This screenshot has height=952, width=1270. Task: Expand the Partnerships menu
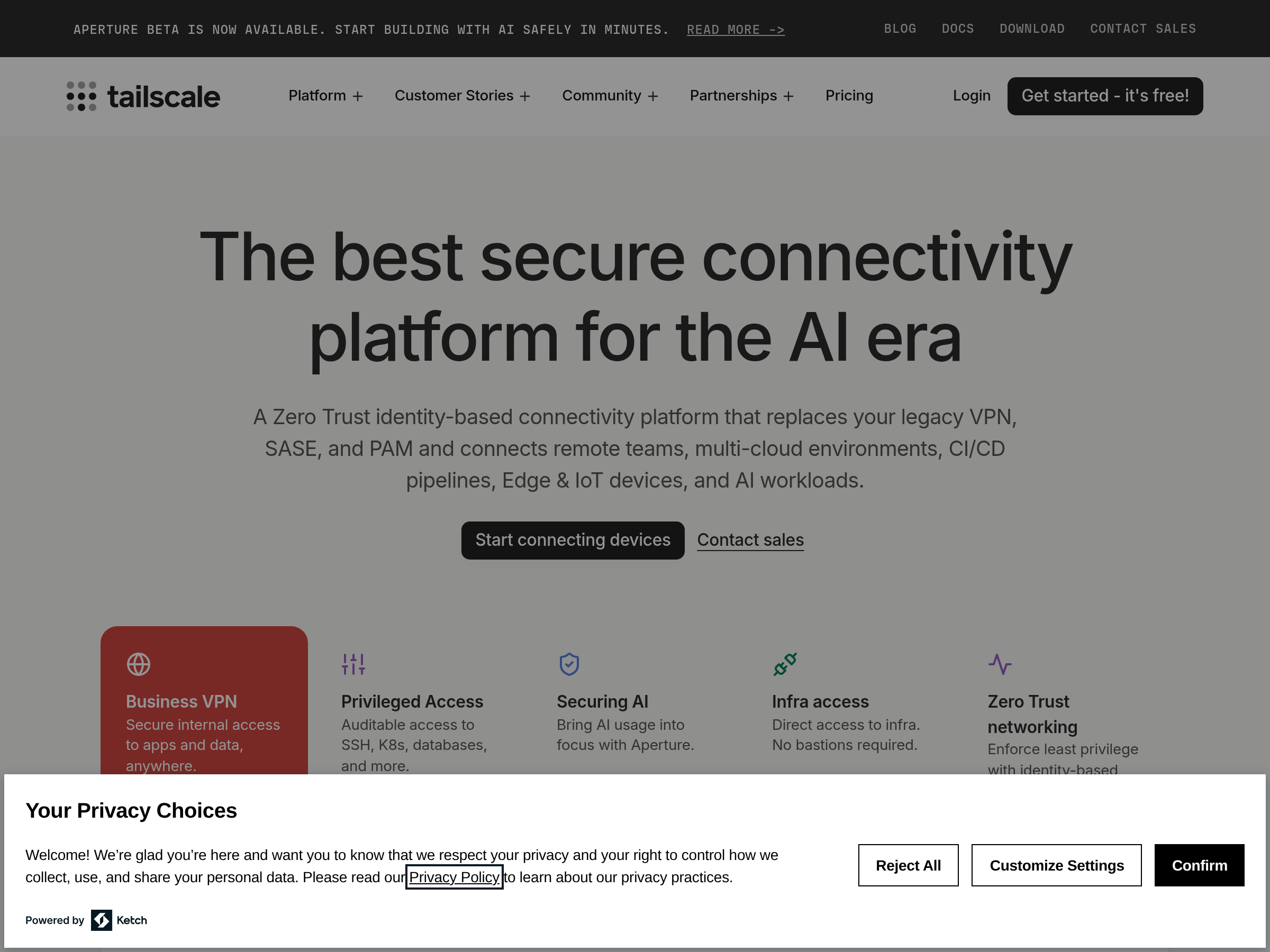tap(741, 96)
